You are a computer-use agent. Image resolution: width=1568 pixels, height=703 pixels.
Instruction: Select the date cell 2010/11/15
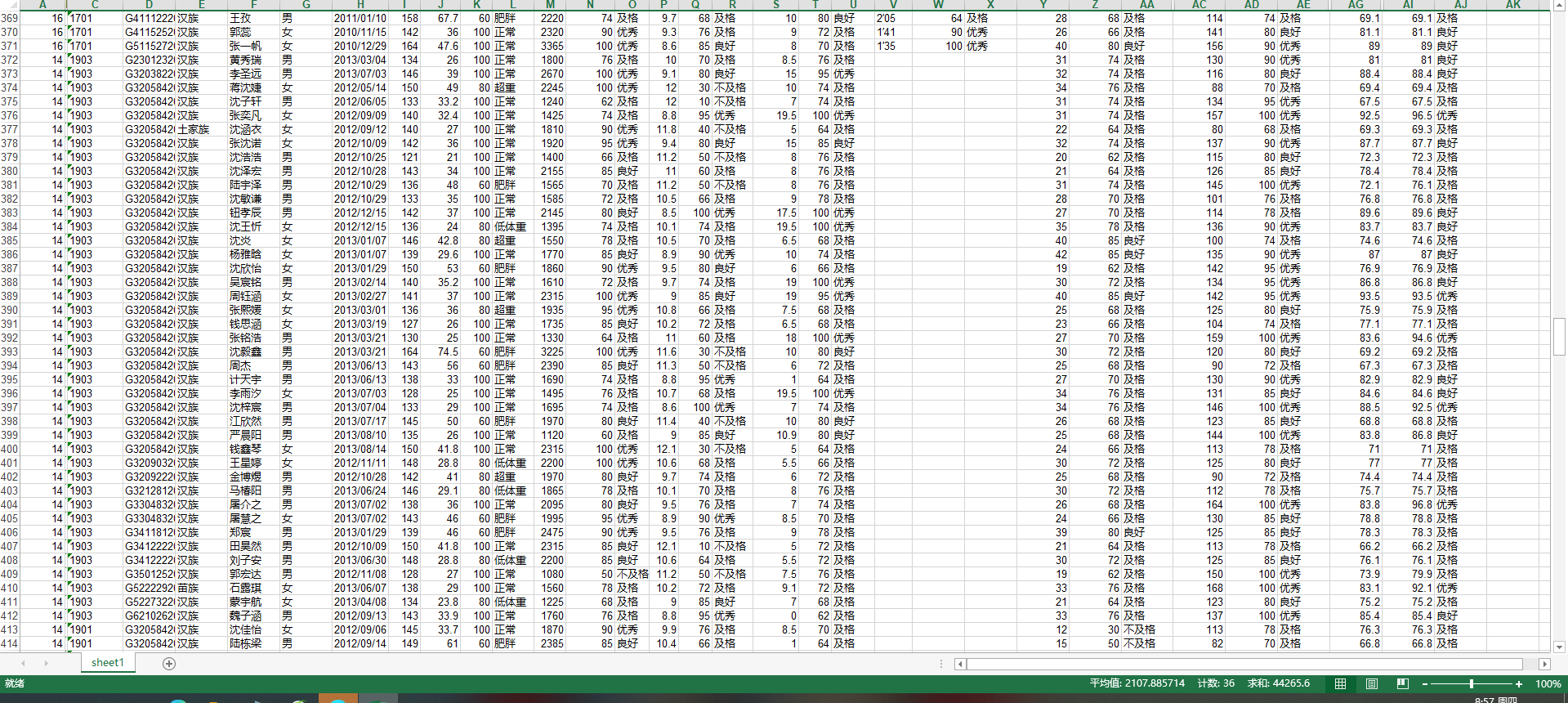pyautogui.click(x=360, y=32)
